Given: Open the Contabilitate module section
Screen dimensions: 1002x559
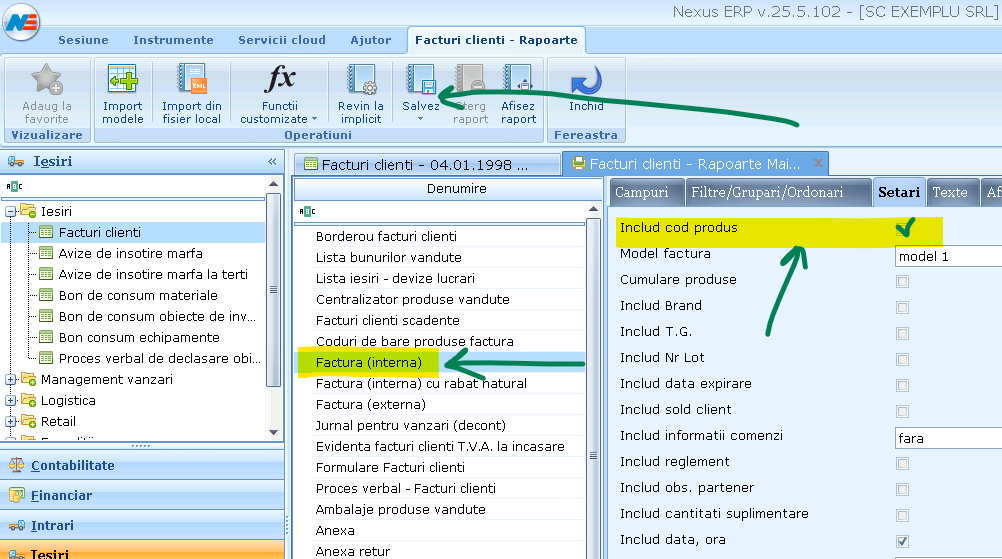Looking at the screenshot, I should coord(72,466).
